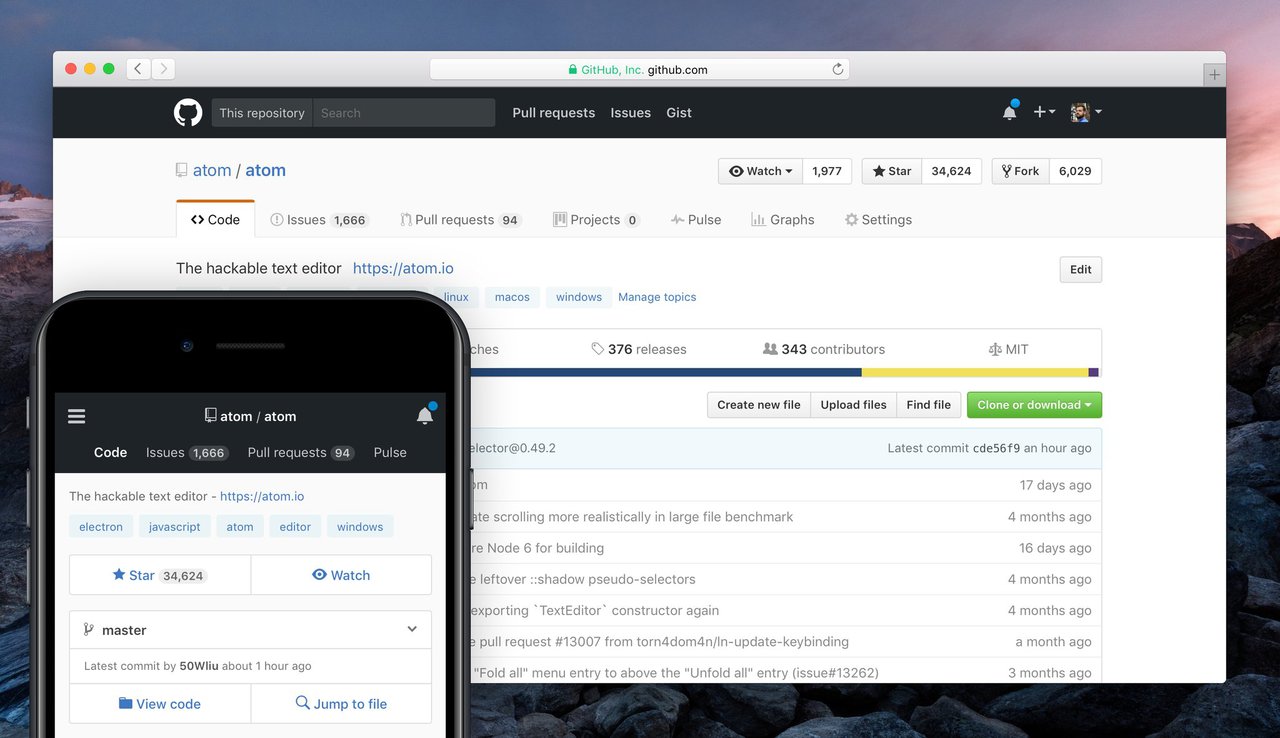Go back with Safari's back arrow
This screenshot has height=738, width=1280.
pos(138,69)
